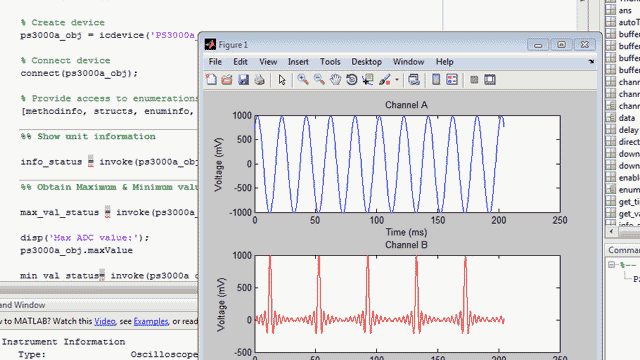Insert a legend via toolbar icon

(x=452, y=80)
